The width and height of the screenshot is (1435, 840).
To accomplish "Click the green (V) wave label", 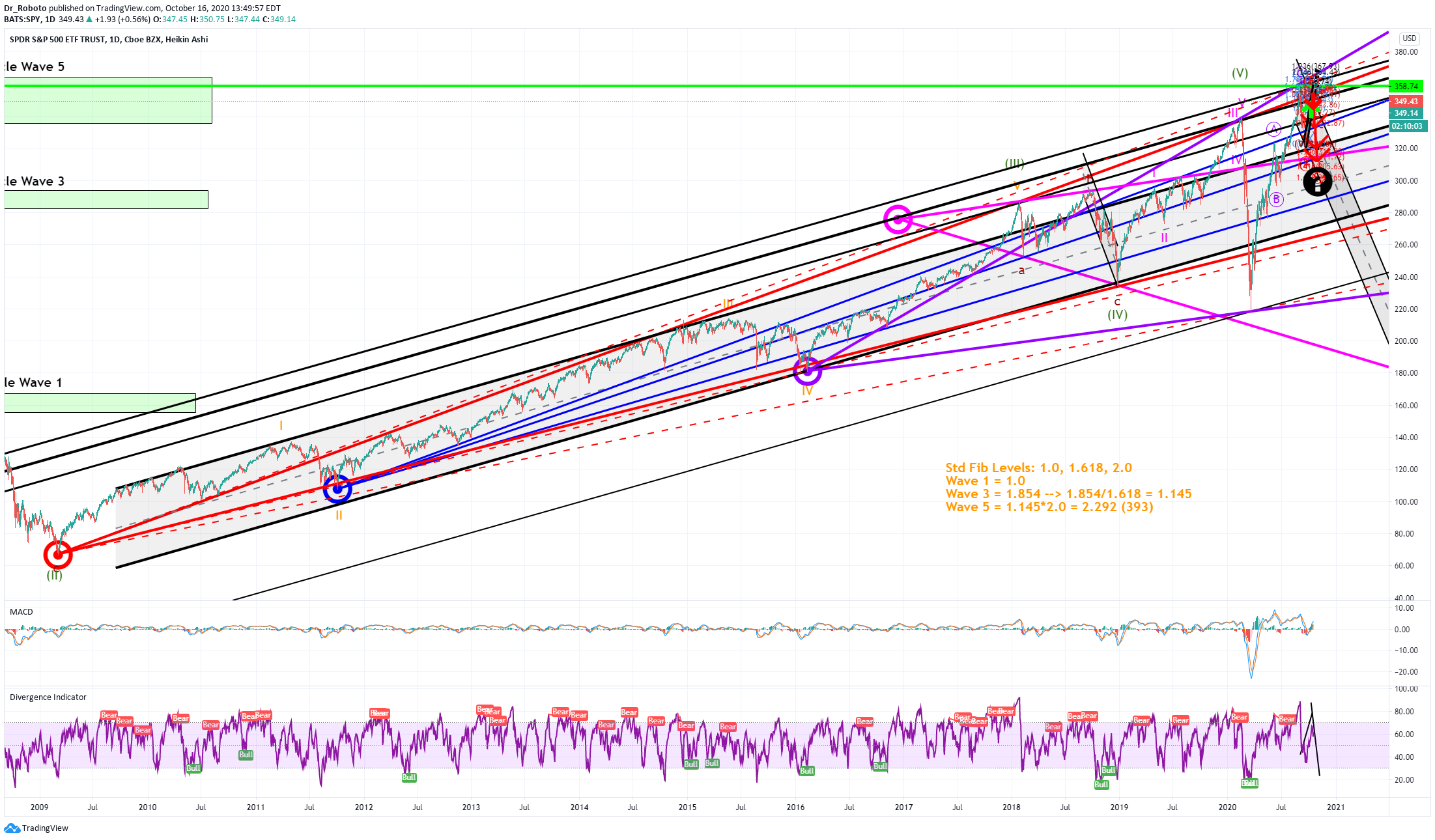I will (x=1240, y=73).
